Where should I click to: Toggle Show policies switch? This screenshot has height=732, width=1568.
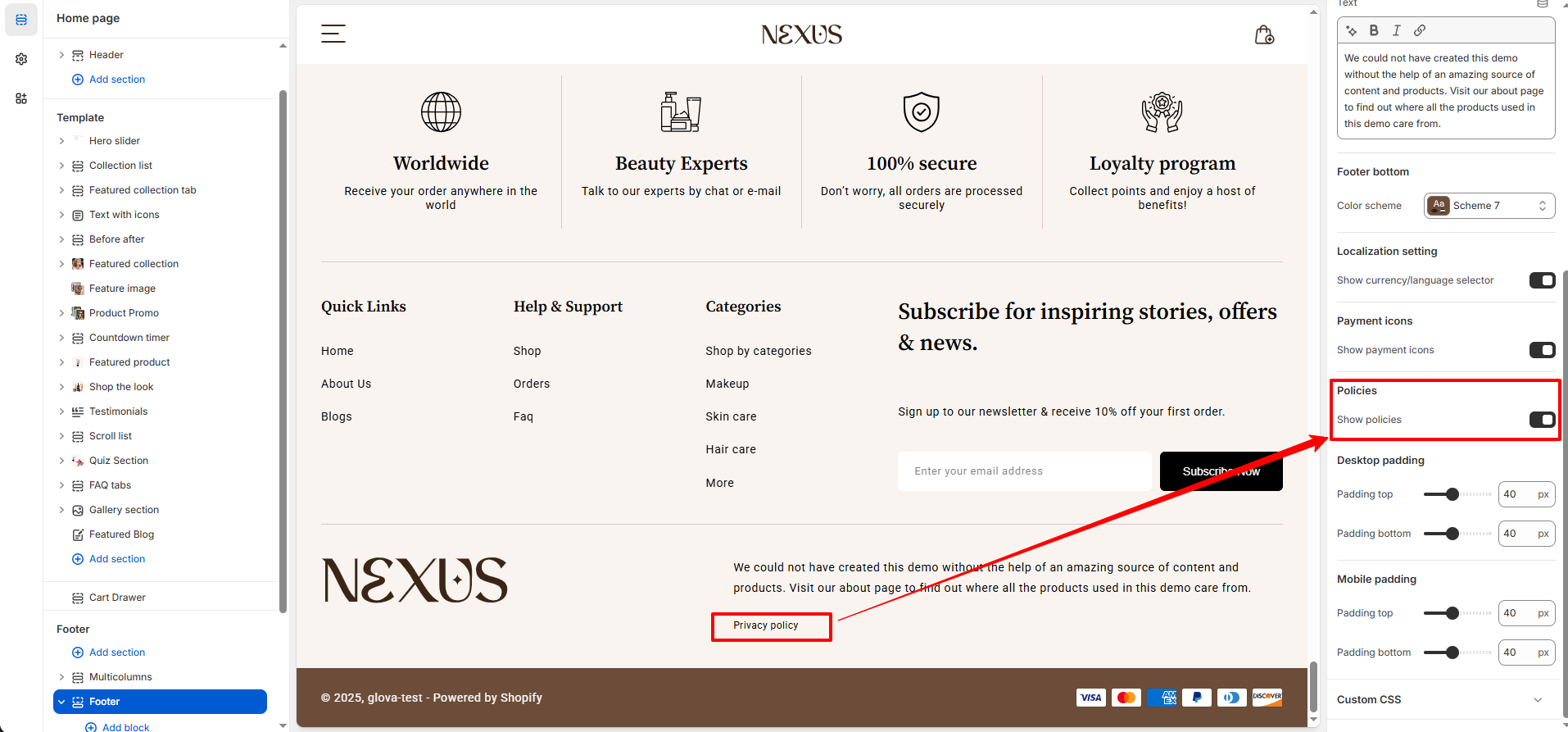click(1541, 420)
